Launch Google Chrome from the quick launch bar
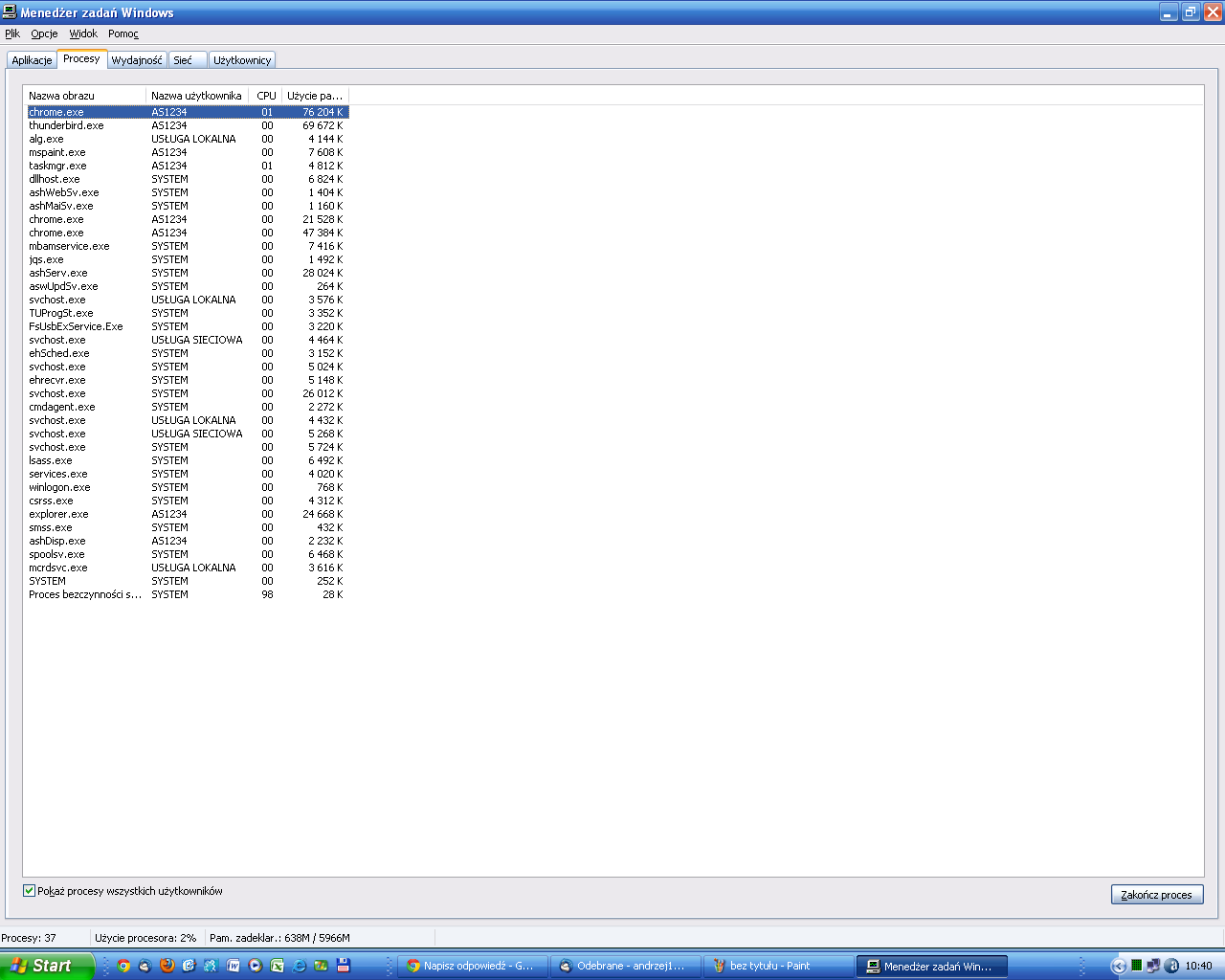The height and width of the screenshot is (980, 1225). (123, 966)
